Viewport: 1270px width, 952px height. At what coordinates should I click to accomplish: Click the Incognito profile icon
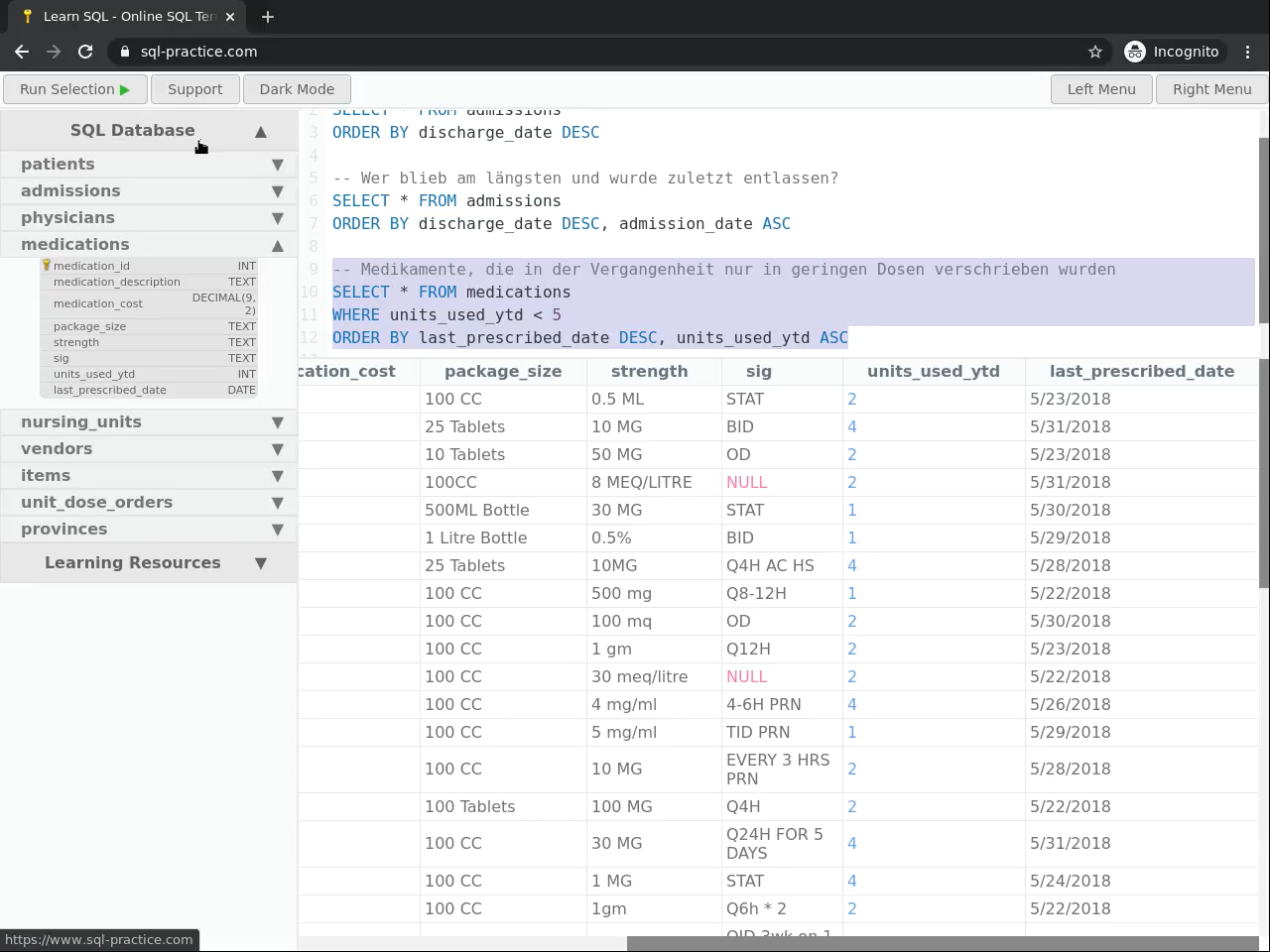(1135, 52)
